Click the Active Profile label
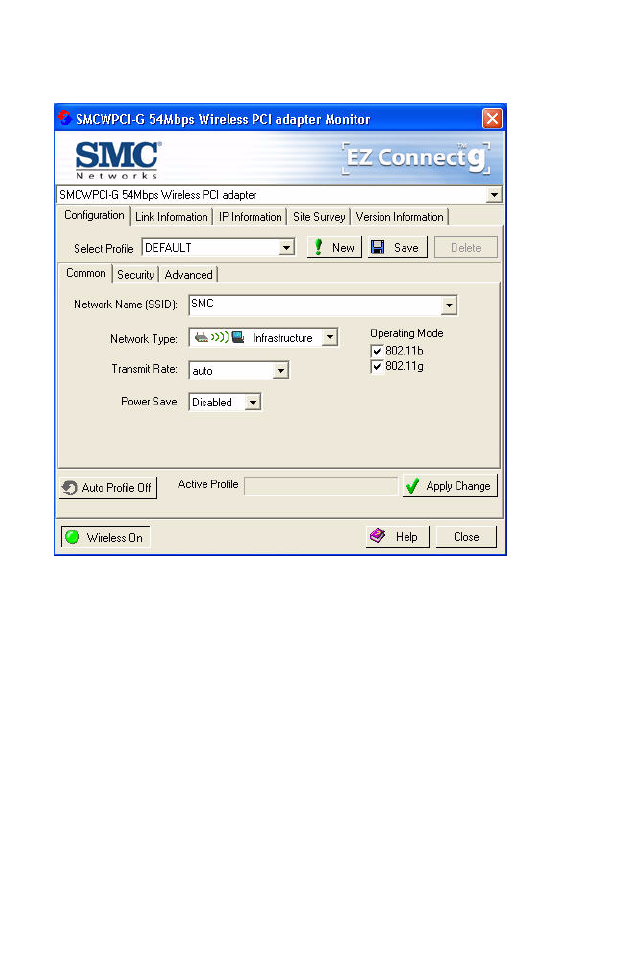This screenshot has height=972, width=630. [208, 484]
